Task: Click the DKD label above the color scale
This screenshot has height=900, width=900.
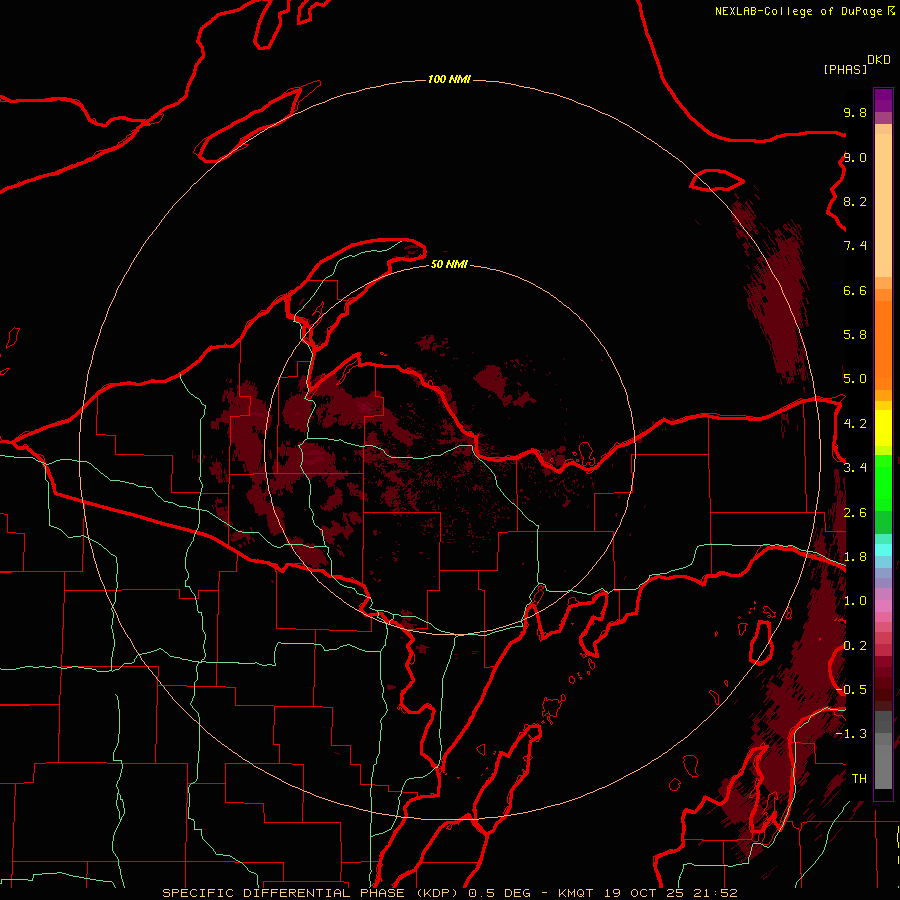Action: (879, 60)
